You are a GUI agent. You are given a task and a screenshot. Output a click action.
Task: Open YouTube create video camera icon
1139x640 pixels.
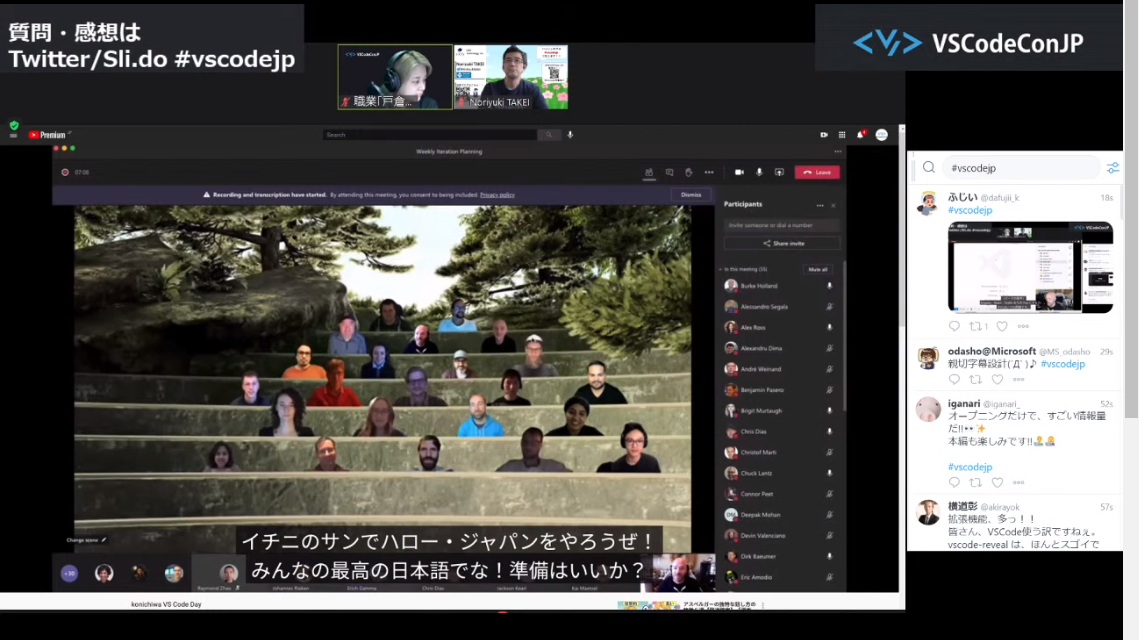pyautogui.click(x=824, y=135)
